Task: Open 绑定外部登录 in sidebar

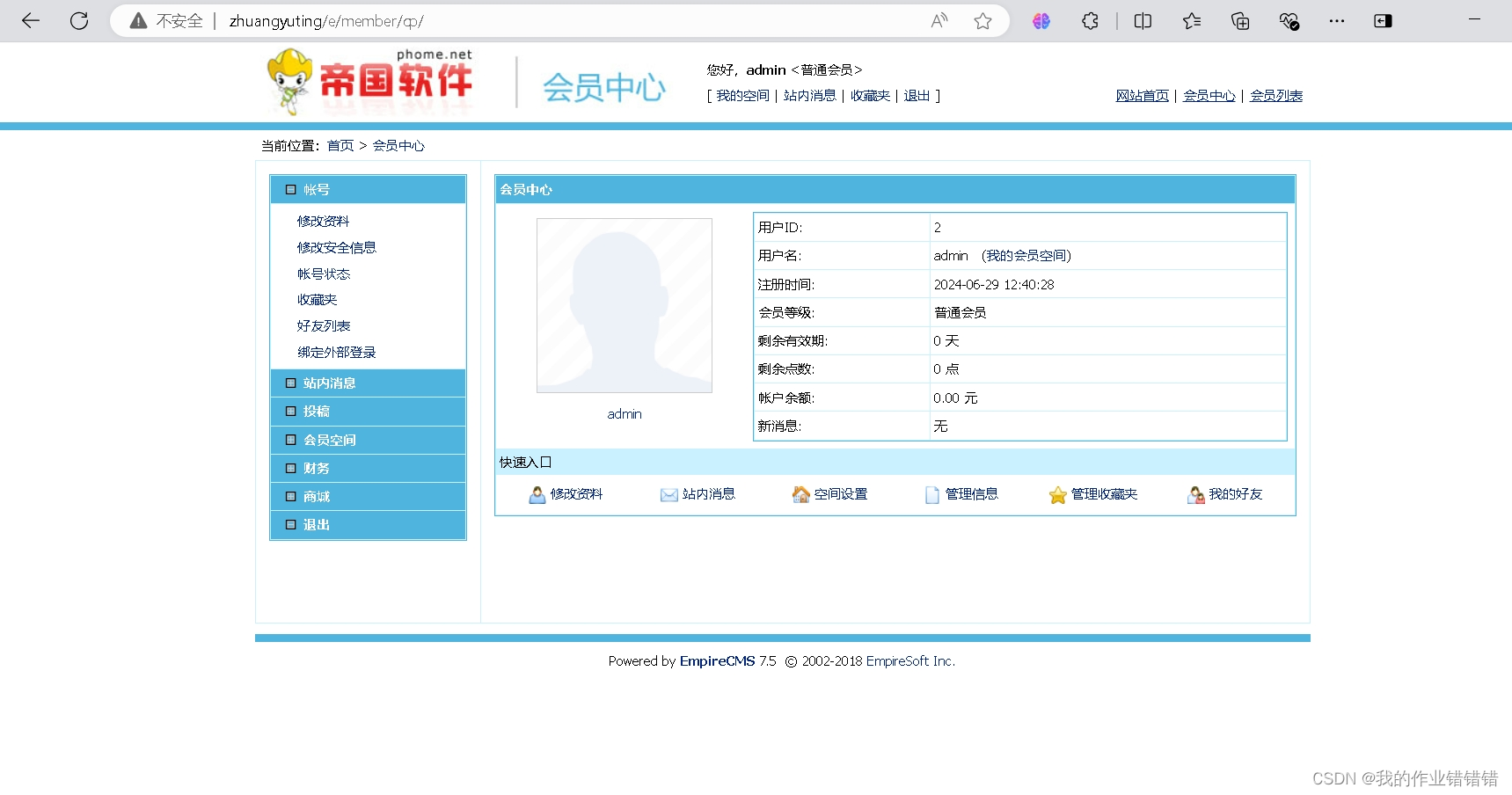Action: (336, 353)
